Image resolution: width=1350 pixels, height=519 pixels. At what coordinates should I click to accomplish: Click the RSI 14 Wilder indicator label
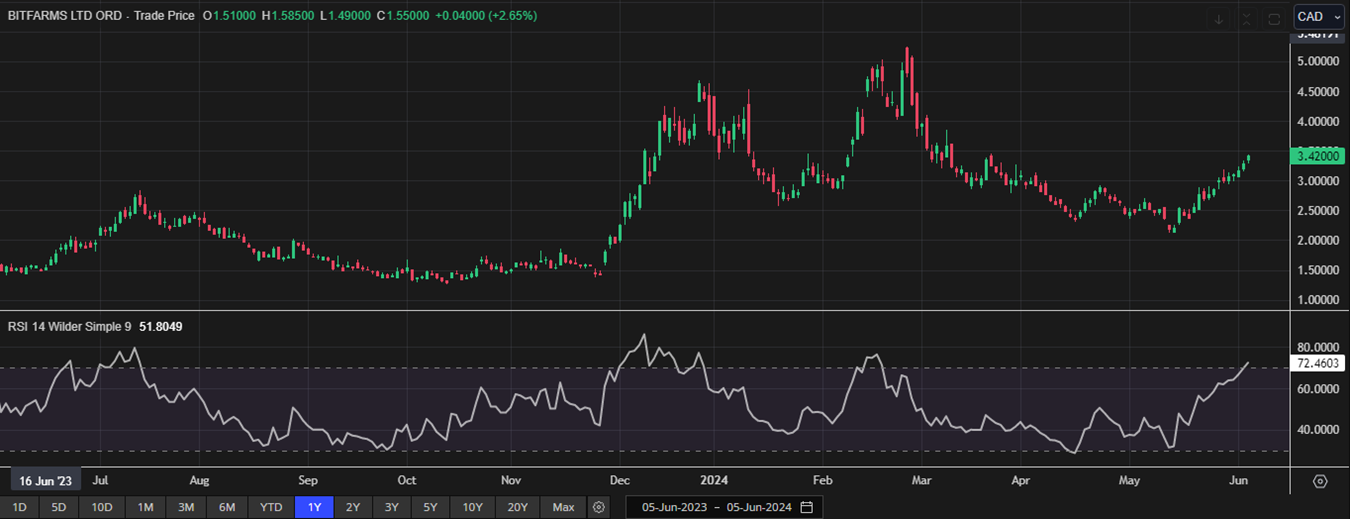pos(70,326)
